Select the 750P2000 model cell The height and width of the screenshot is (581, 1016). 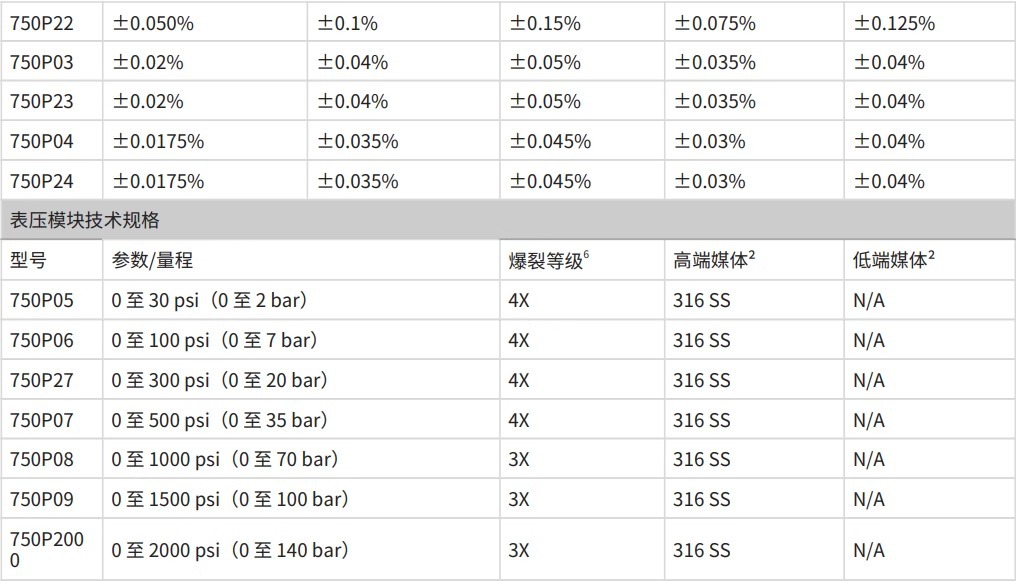point(46,550)
